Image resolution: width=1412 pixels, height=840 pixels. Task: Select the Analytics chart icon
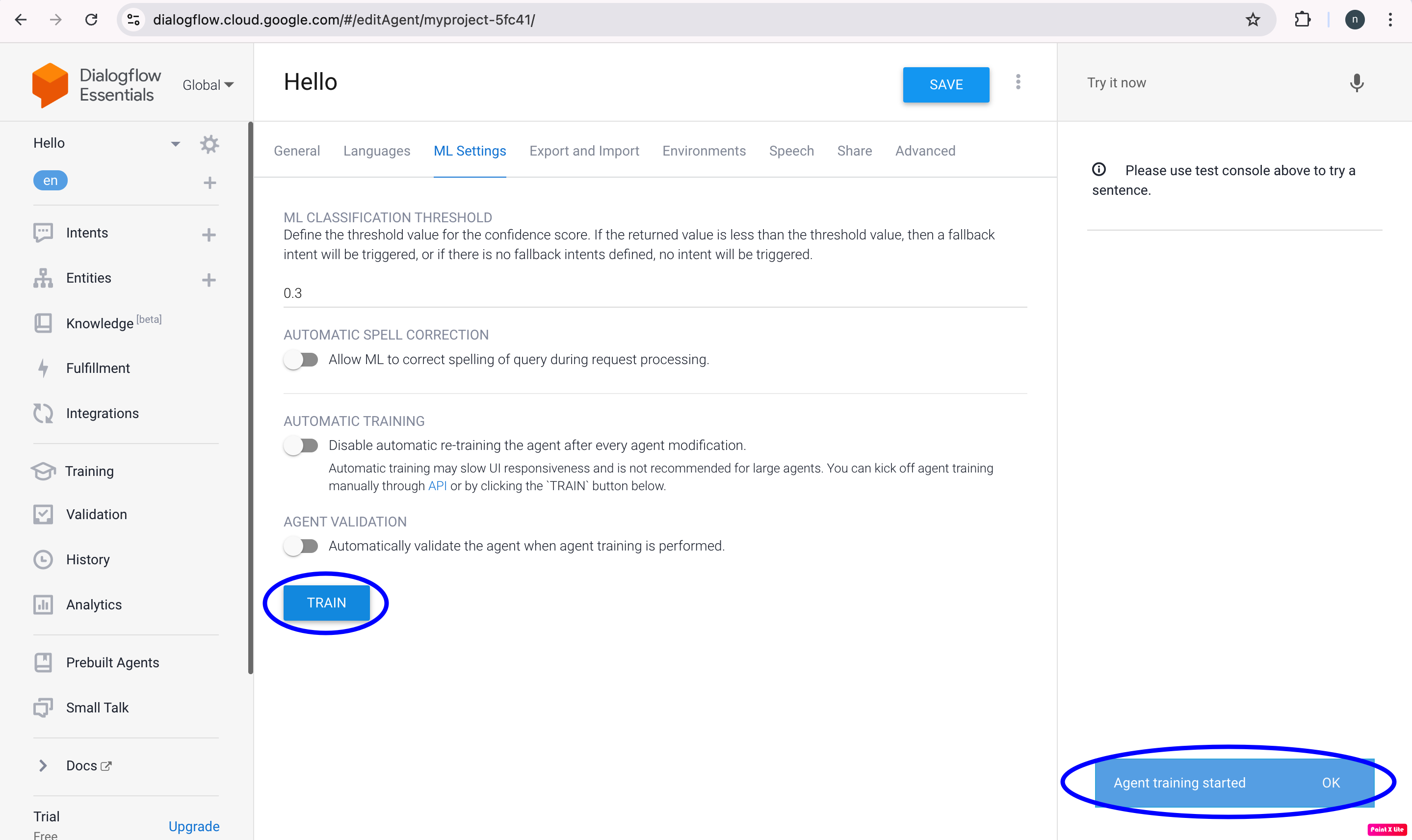coord(44,604)
